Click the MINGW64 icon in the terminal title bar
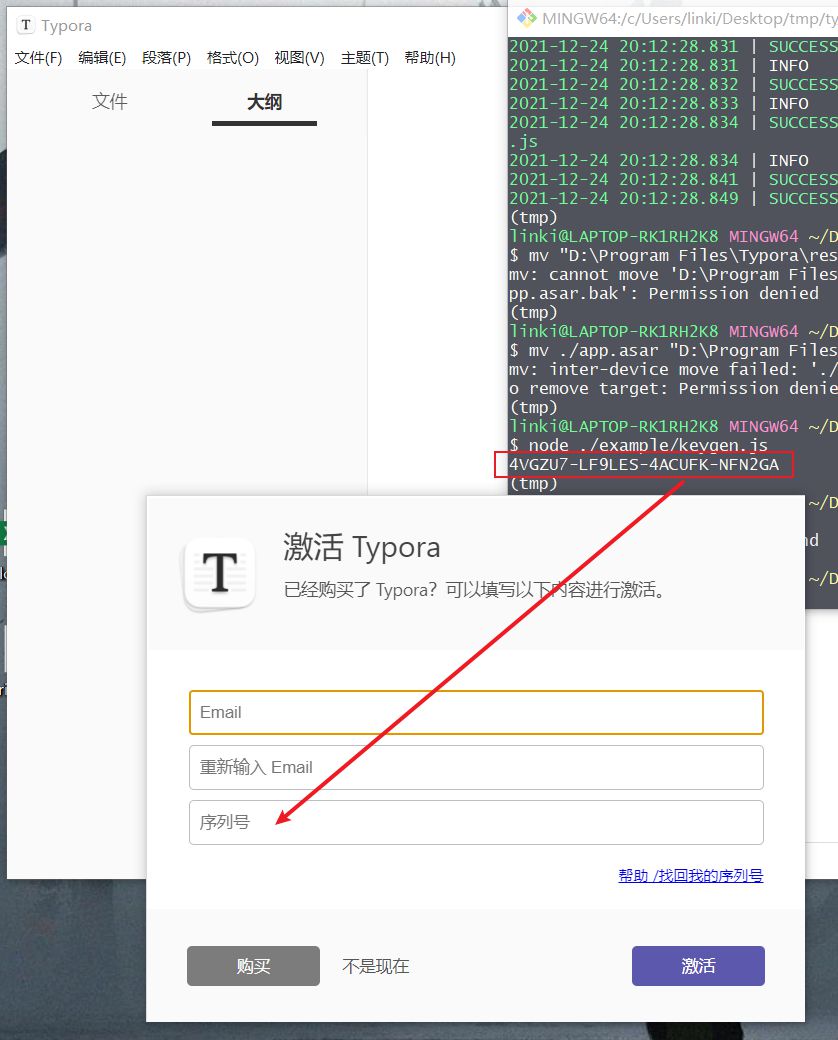 pyautogui.click(x=527, y=18)
